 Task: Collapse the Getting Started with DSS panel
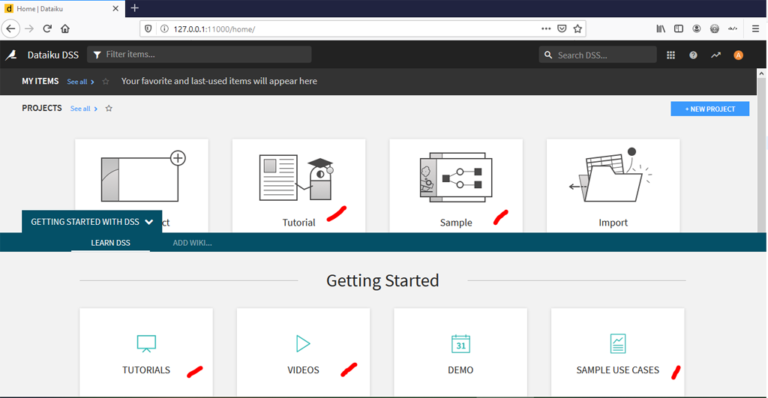[x=92, y=222]
